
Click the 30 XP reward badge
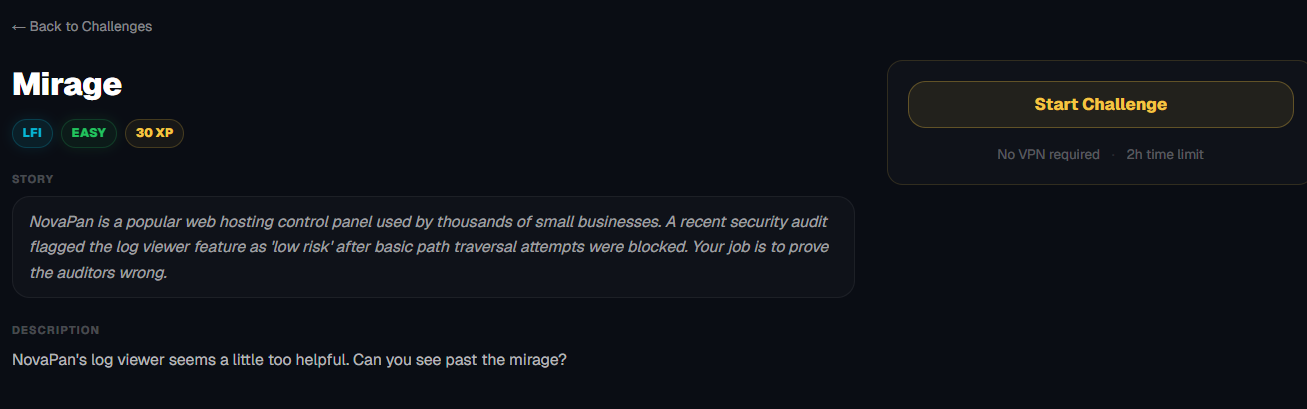(x=154, y=133)
